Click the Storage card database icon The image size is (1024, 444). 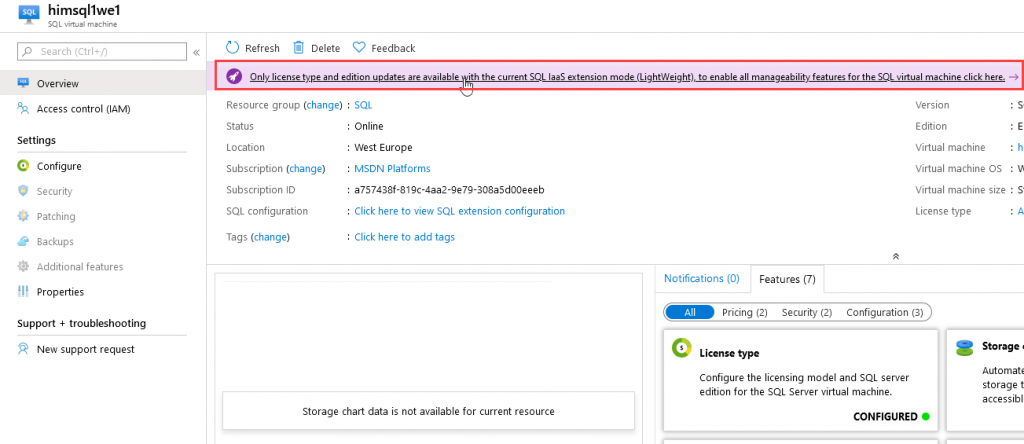coord(964,348)
